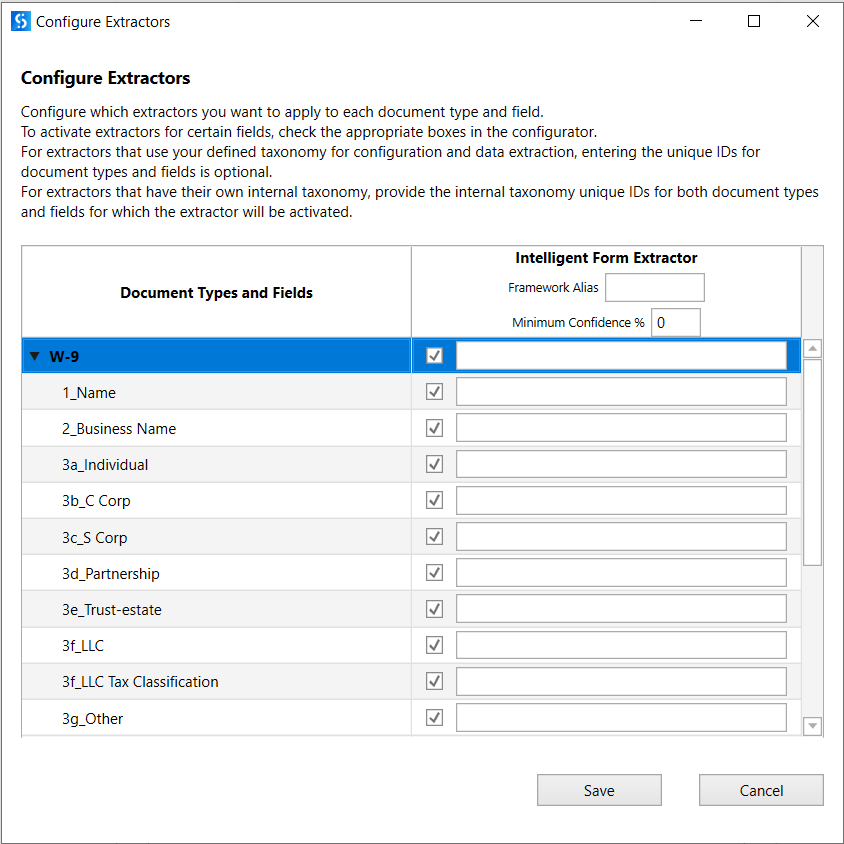Click the 2_Business Name ID text field
Screen dimensions: 844x844
click(x=621, y=428)
